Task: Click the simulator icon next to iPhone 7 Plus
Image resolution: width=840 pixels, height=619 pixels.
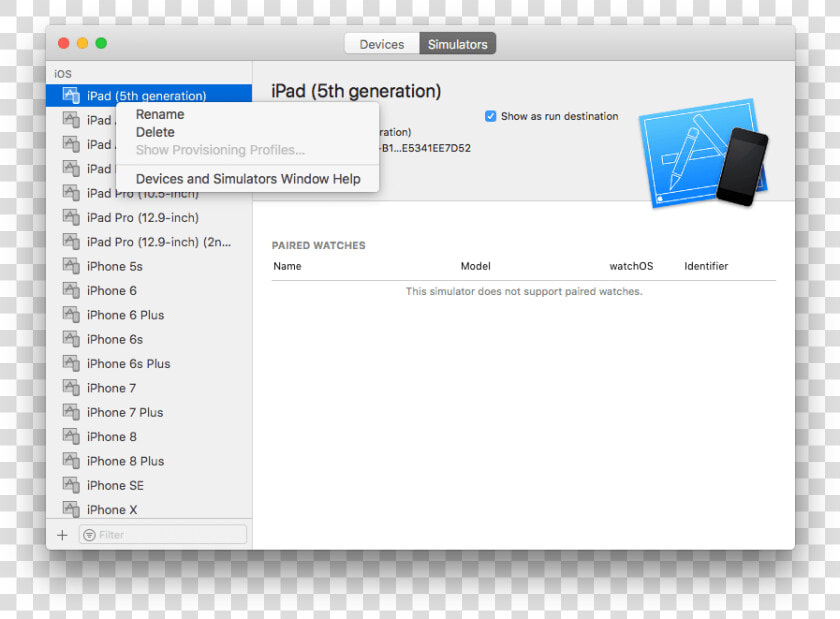Action: [71, 411]
